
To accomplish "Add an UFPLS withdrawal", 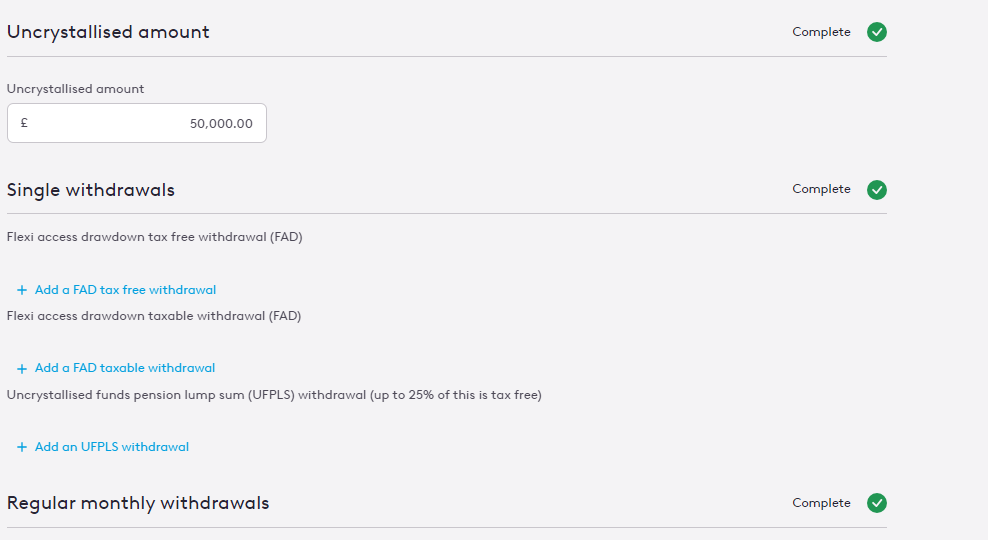I will click(x=112, y=447).
